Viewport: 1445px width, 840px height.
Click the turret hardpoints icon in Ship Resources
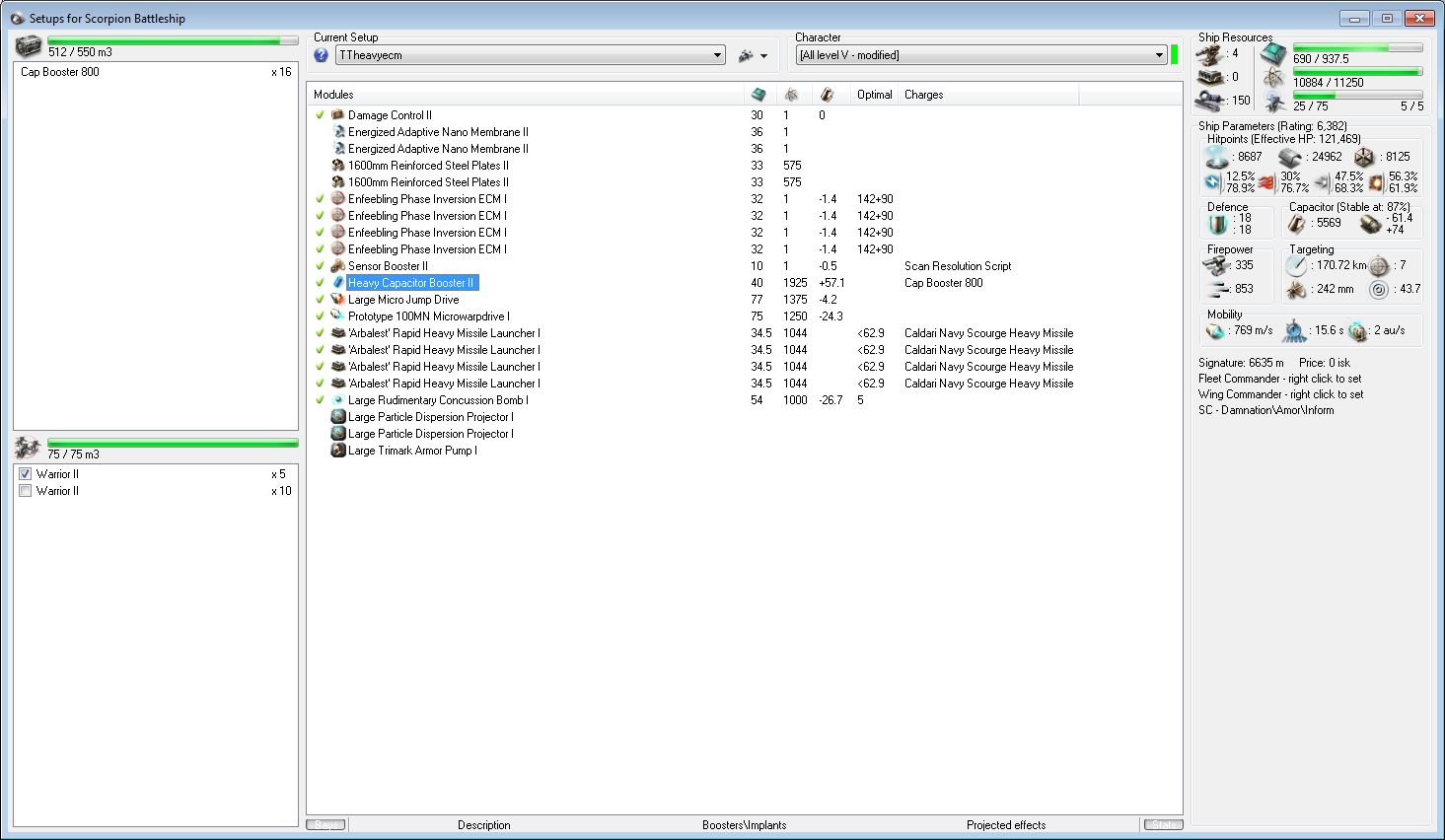tap(1211, 53)
